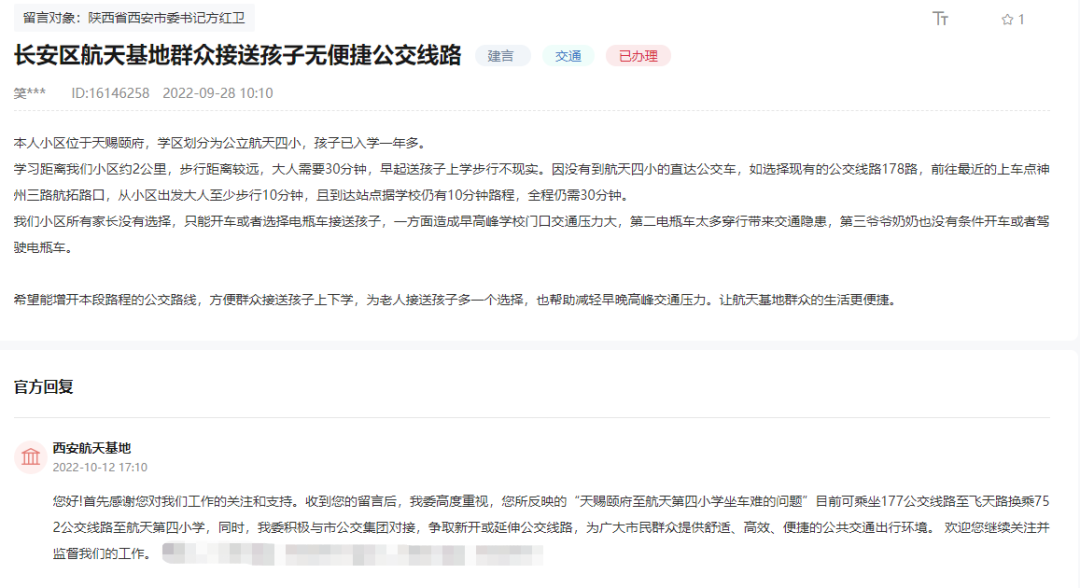This screenshot has height=588, width=1080.
Task: Select the 交通 topic tab
Action: tap(568, 55)
